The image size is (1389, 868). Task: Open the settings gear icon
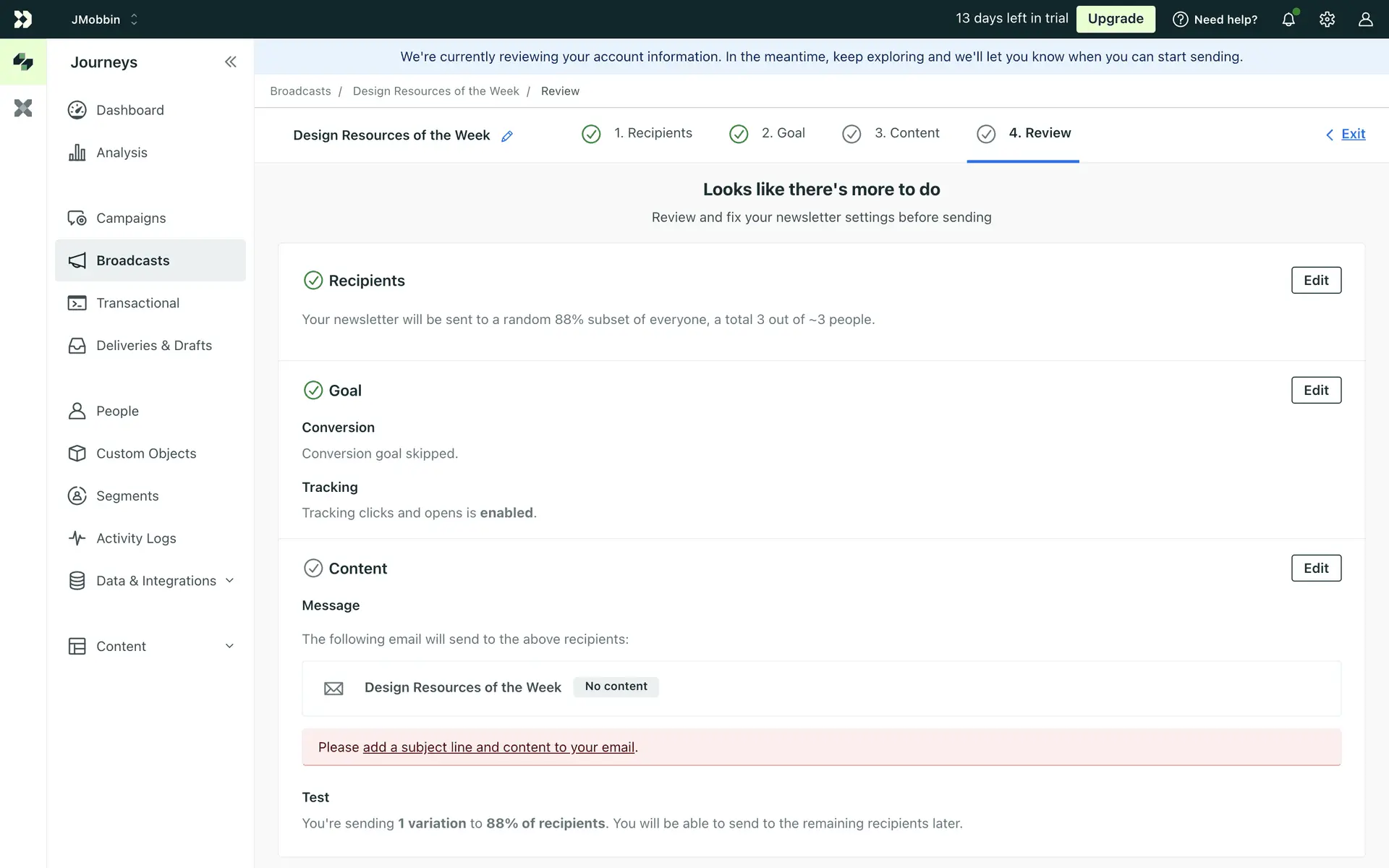(x=1327, y=20)
